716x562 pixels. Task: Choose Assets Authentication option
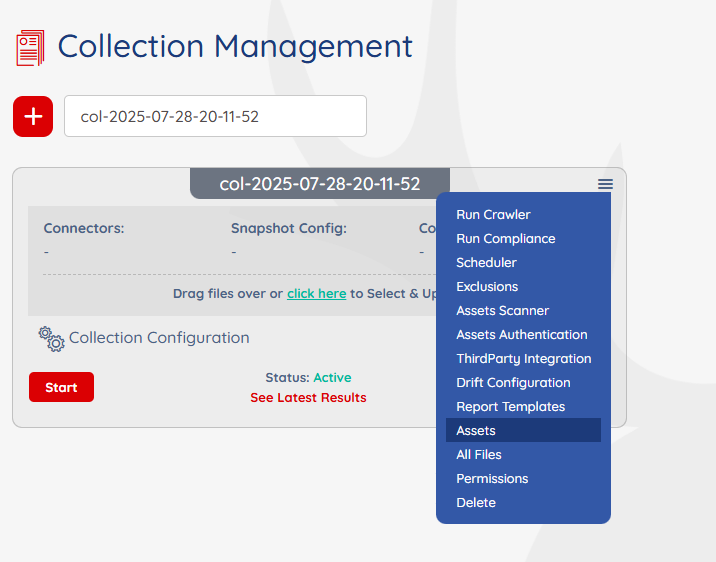(x=523, y=334)
